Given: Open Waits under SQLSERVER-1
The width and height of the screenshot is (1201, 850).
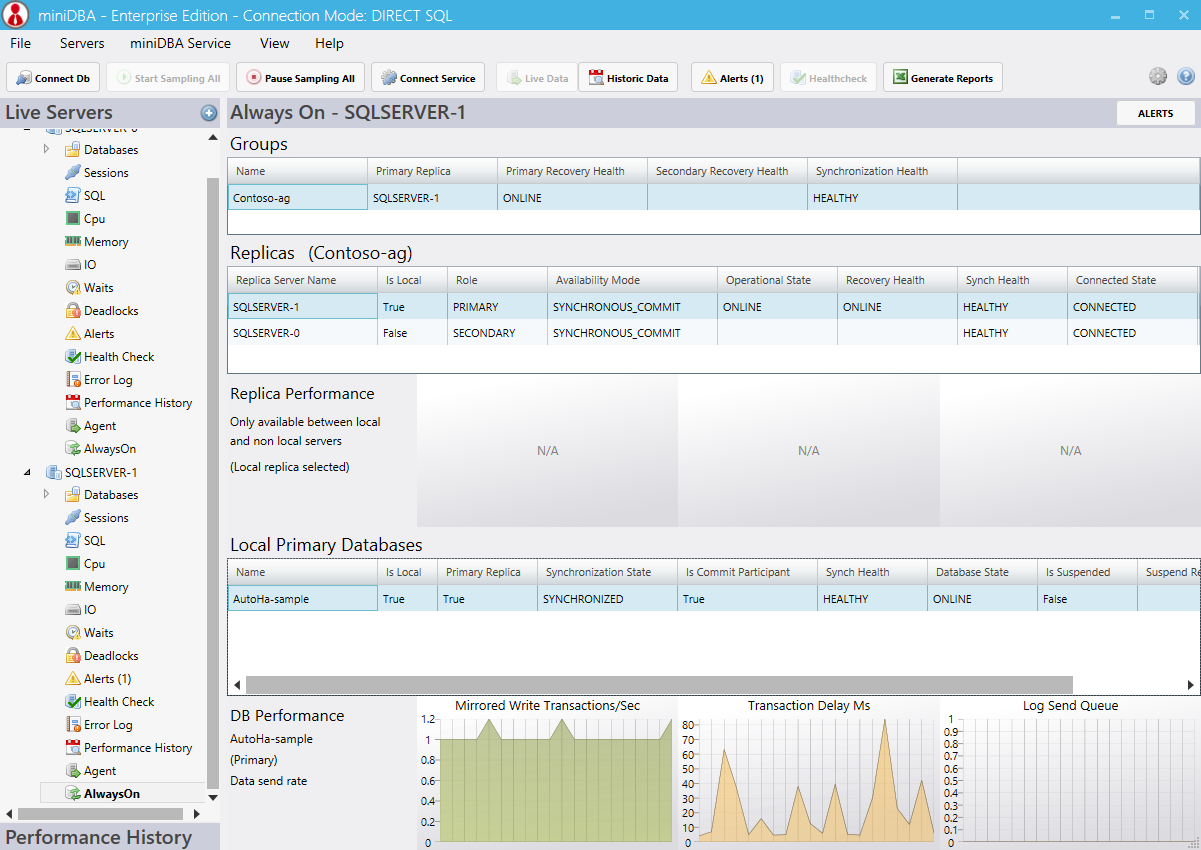Looking at the screenshot, I should (89, 633).
